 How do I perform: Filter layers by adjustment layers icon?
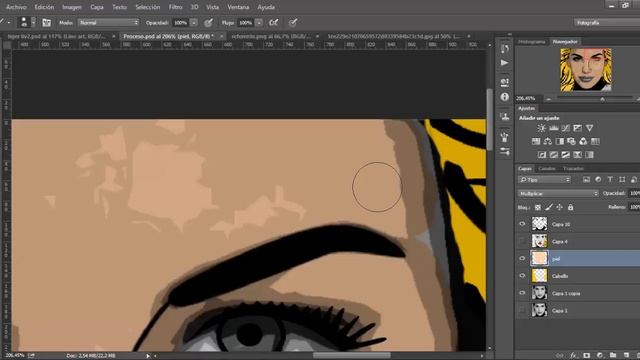pos(598,180)
